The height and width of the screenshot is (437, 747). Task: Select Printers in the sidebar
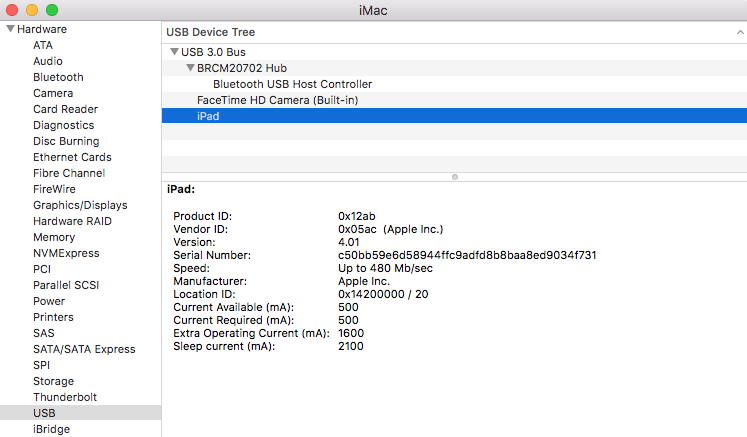(53, 317)
